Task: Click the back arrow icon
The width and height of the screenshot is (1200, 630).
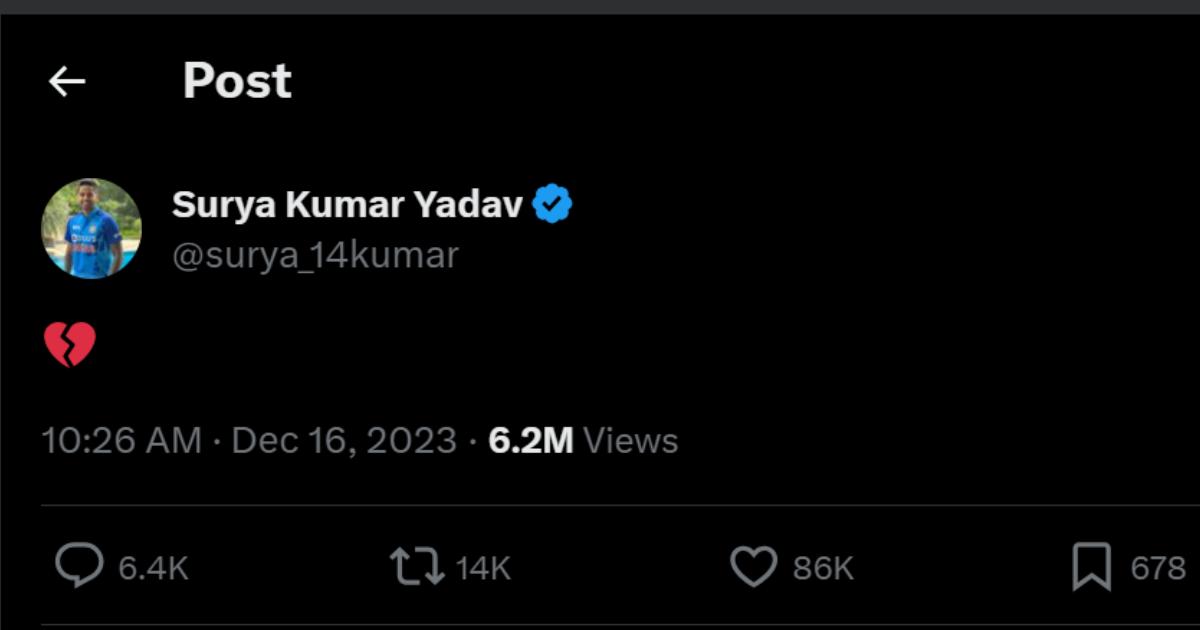Action: click(x=67, y=82)
